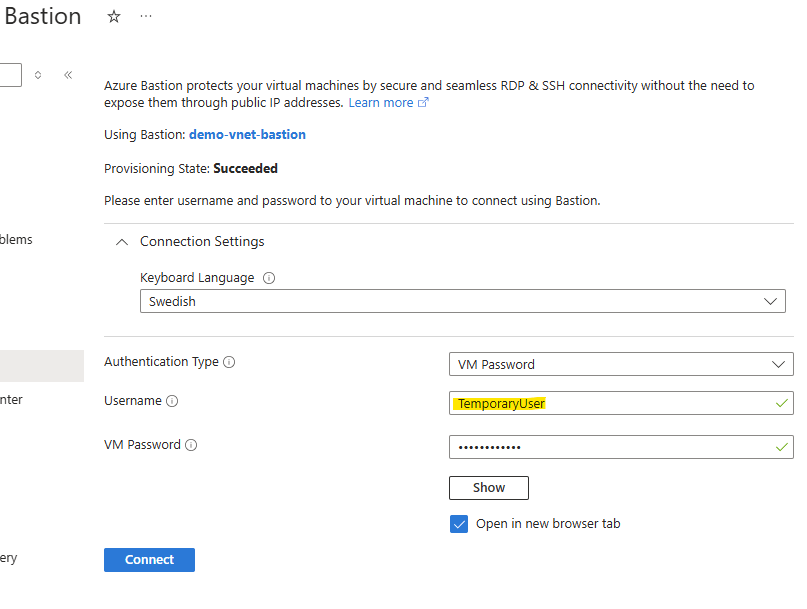Screen dimensions: 807x609
Task: Uncheck Open in new browser tab
Action: [x=459, y=524]
